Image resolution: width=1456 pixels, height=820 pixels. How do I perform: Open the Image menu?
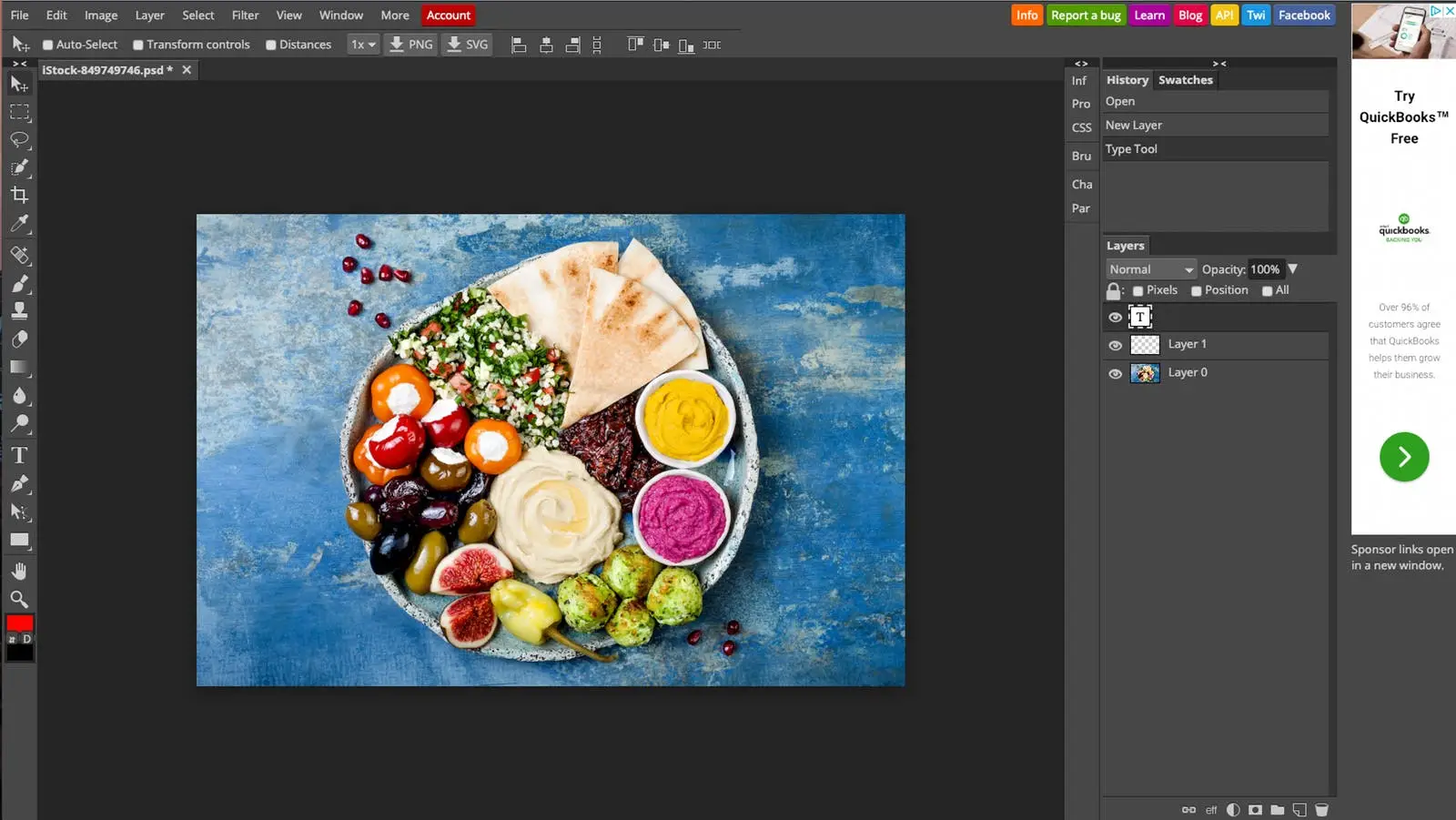point(100,15)
